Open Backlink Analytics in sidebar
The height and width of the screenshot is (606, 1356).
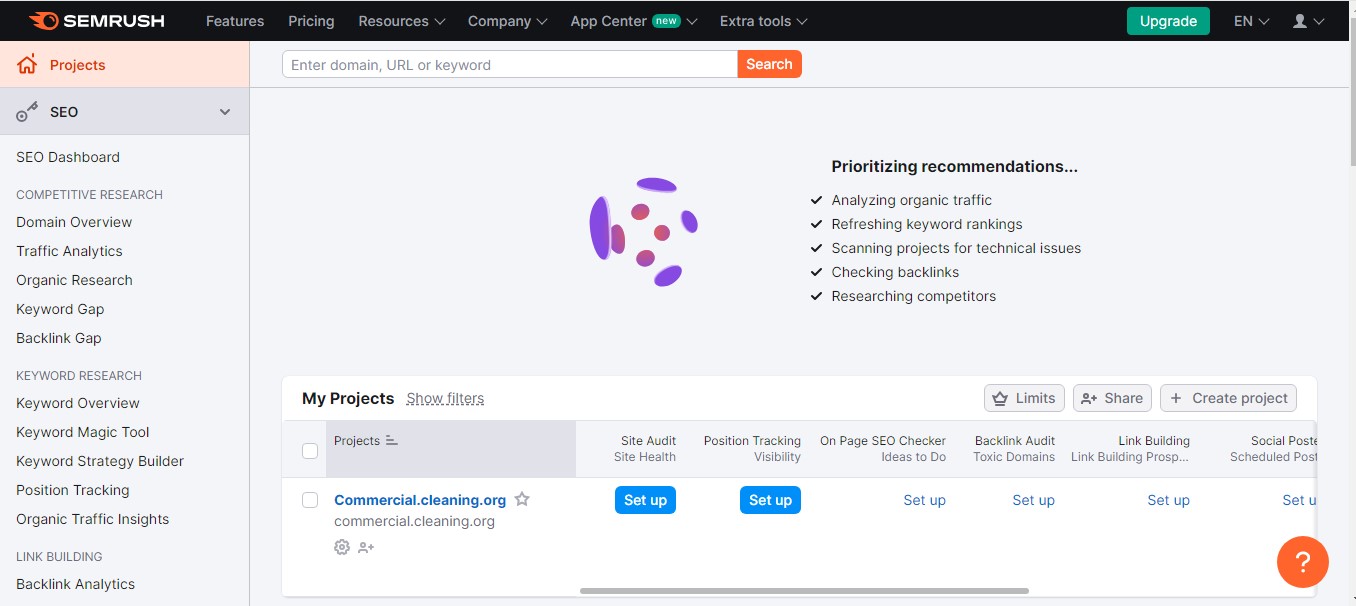click(x=75, y=584)
